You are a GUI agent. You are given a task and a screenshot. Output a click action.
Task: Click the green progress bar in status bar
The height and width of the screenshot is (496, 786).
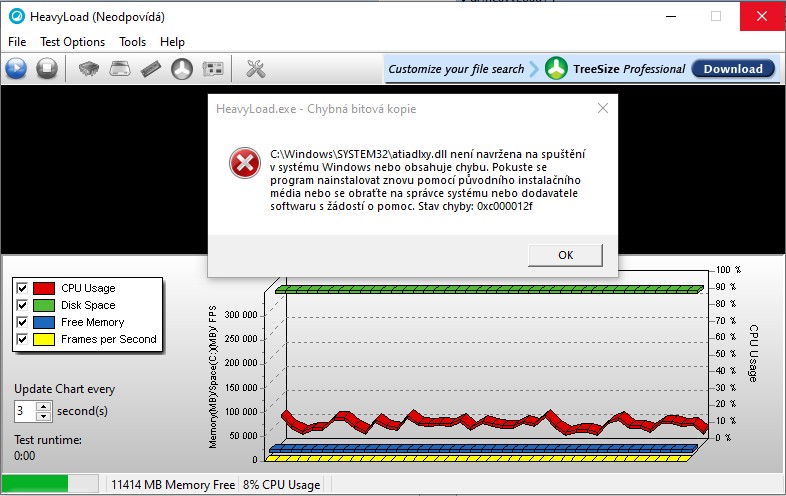point(35,484)
